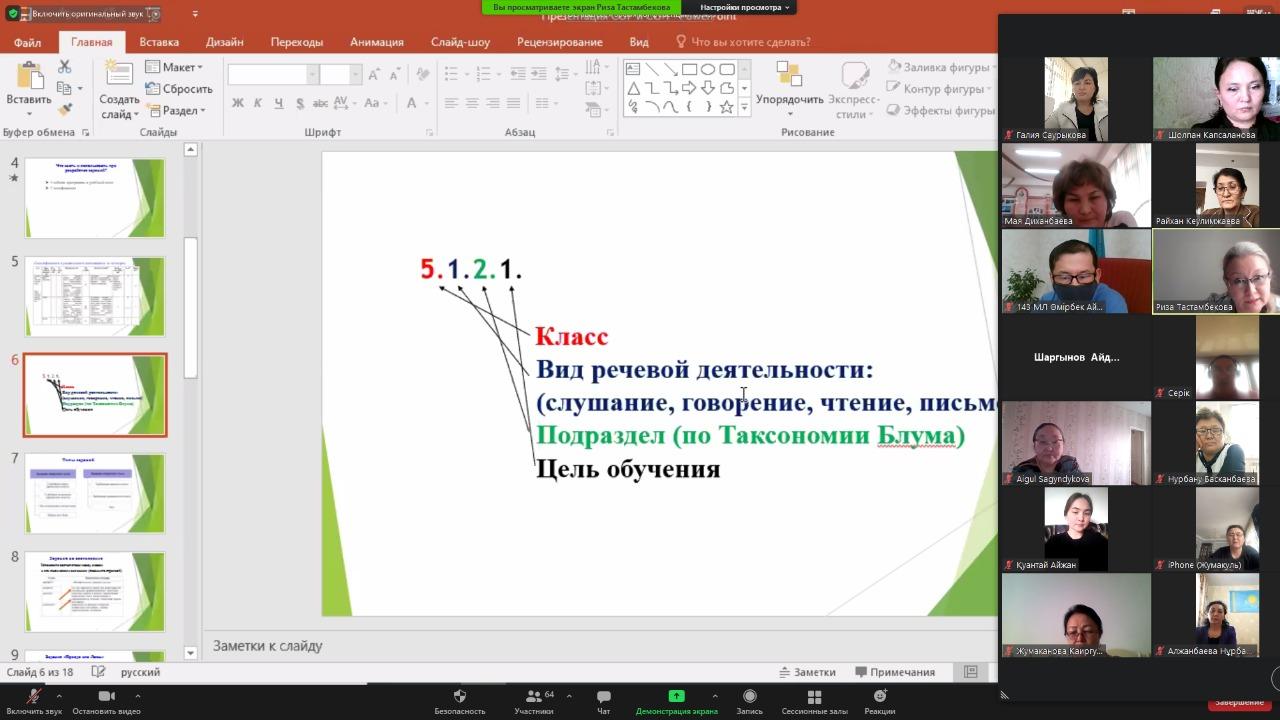Switch to the Вставка ribbon tab
Screen dimensions: 1280x720
(x=159, y=42)
